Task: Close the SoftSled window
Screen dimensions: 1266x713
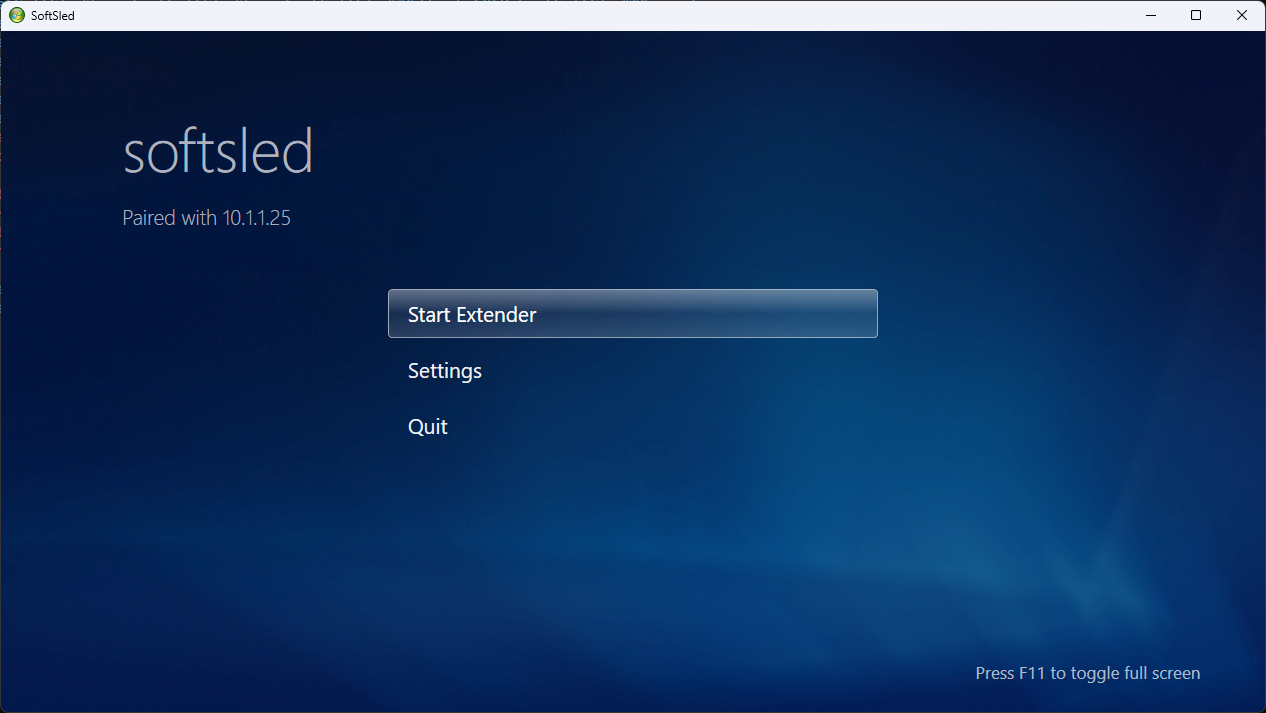Action: 1242,15
